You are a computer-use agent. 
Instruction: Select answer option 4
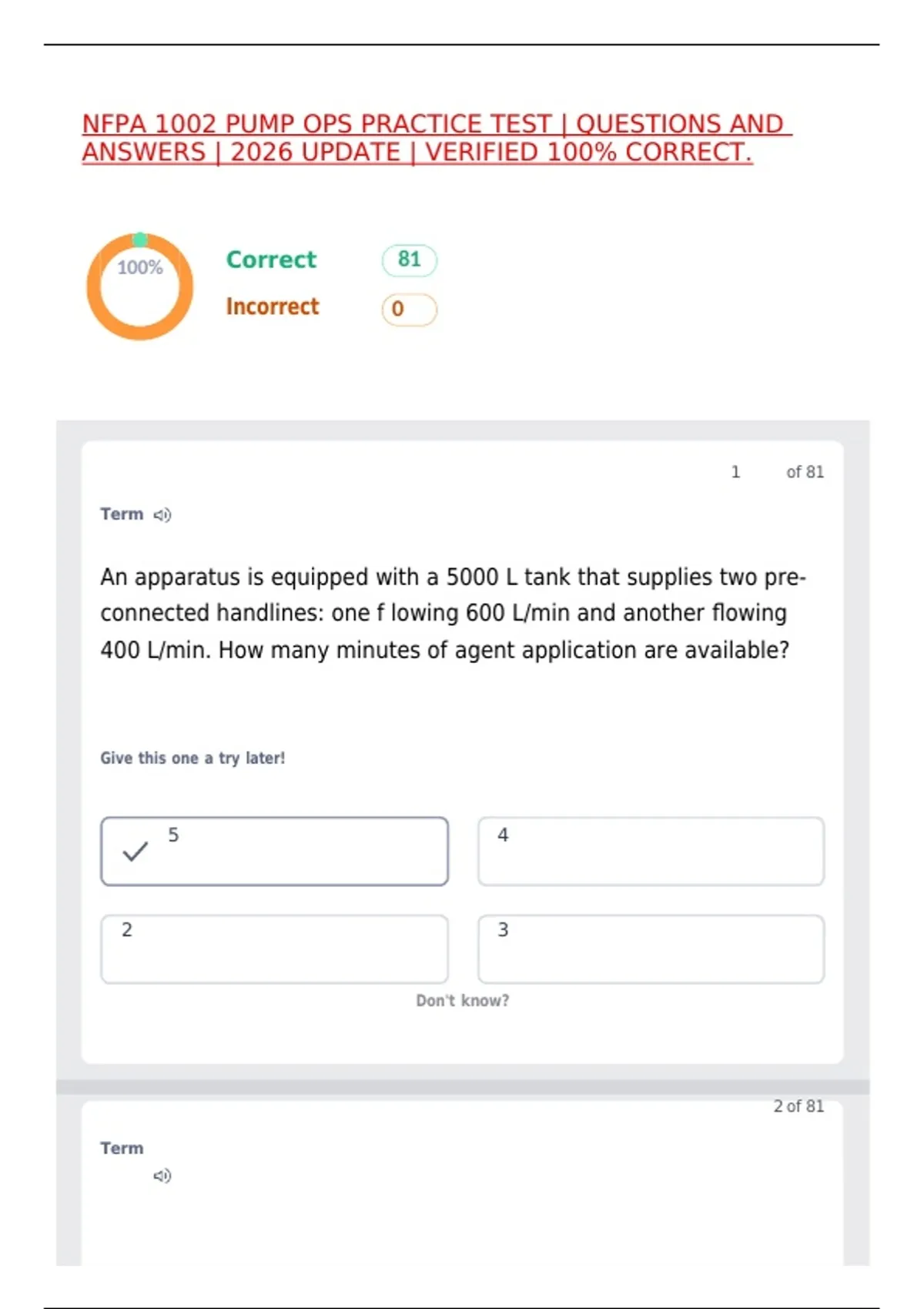pyautogui.click(x=651, y=851)
